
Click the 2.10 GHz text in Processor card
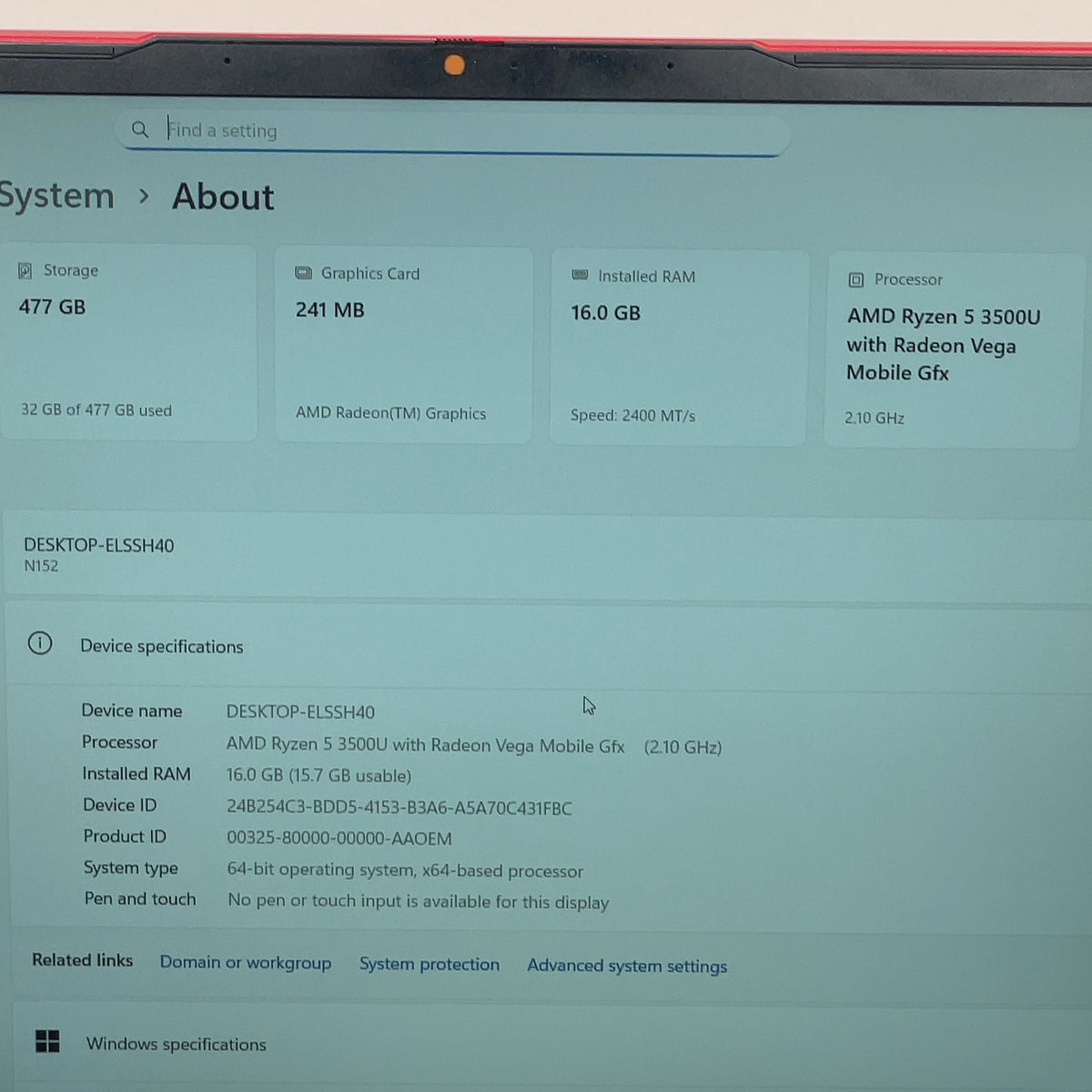point(874,418)
